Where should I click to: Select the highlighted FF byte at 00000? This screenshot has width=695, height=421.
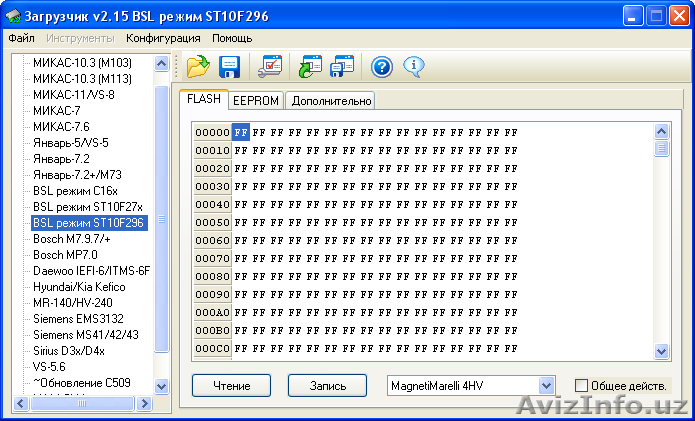(x=241, y=132)
